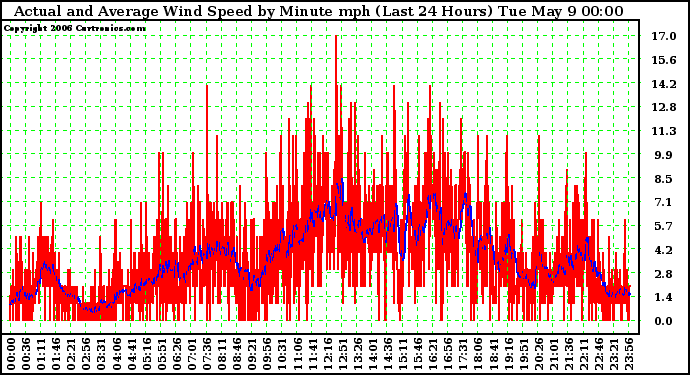Click the 07:01 time axis label
This screenshot has width=690, height=375.
pos(191,354)
